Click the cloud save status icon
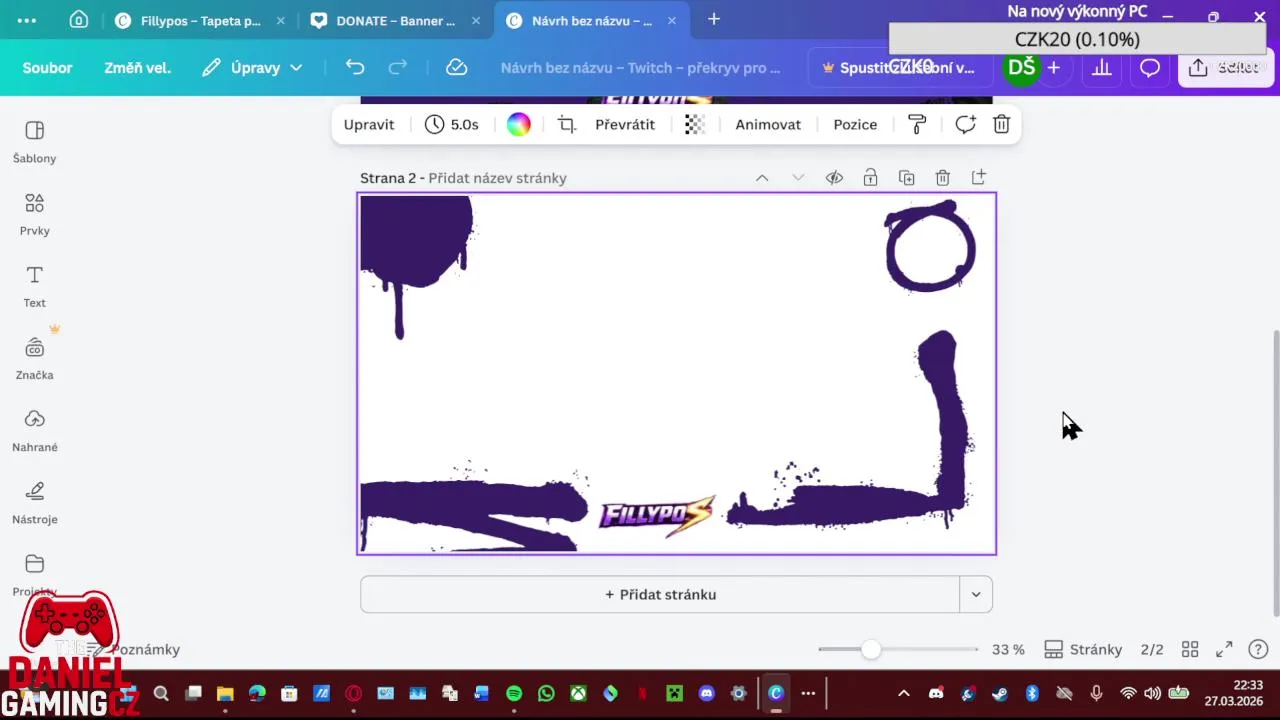Viewport: 1280px width, 720px height. click(456, 67)
